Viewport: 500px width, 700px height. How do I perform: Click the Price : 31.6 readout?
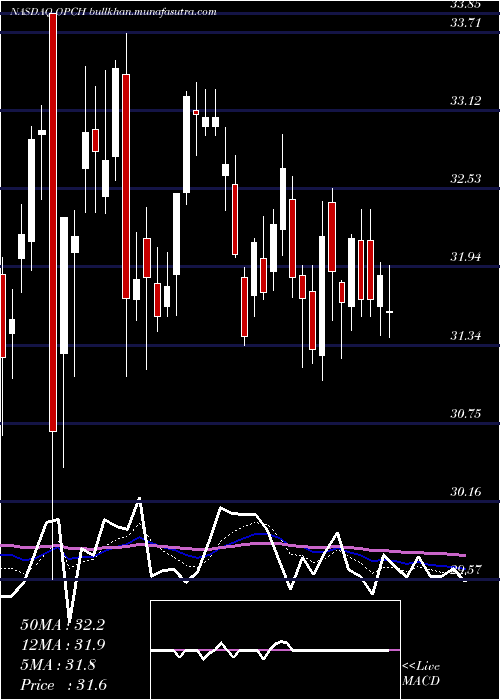(x=63, y=685)
